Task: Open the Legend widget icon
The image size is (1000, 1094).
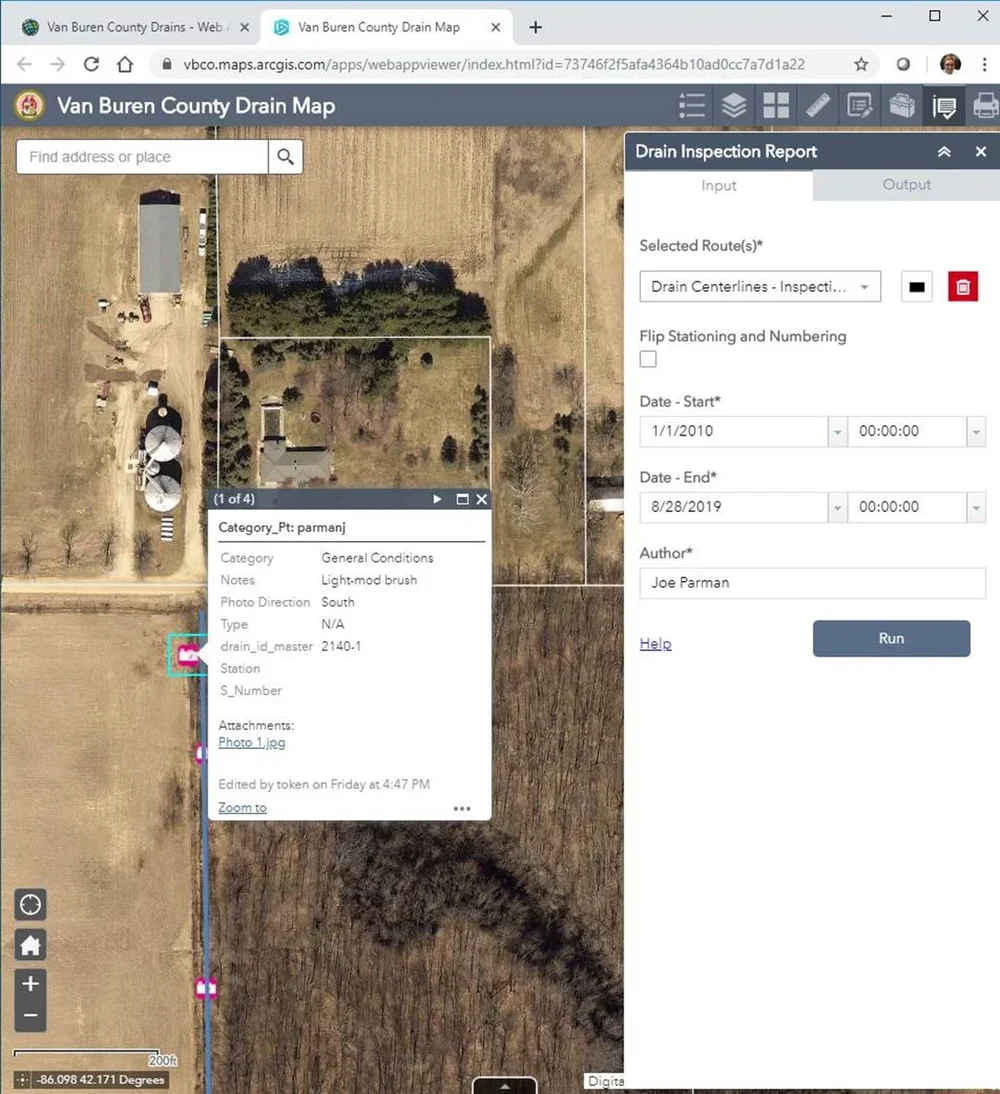Action: [692, 106]
